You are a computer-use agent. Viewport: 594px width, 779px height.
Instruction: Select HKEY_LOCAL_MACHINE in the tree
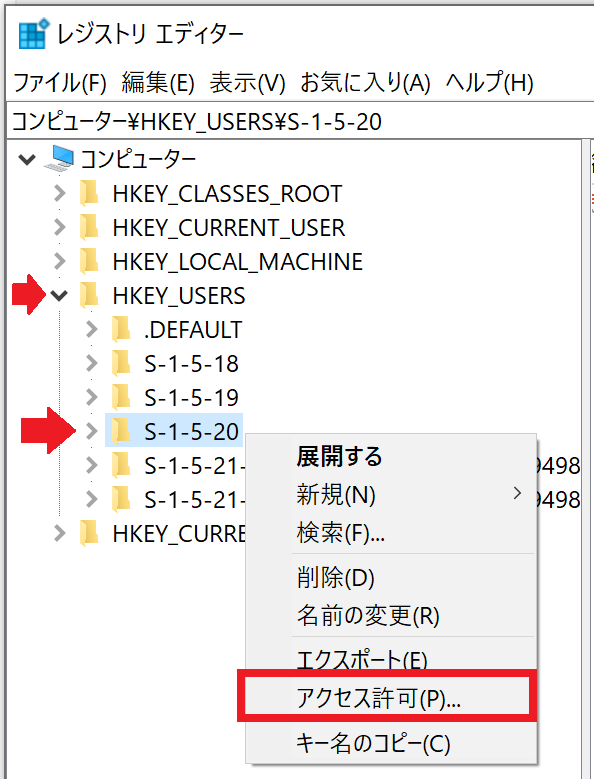238,261
